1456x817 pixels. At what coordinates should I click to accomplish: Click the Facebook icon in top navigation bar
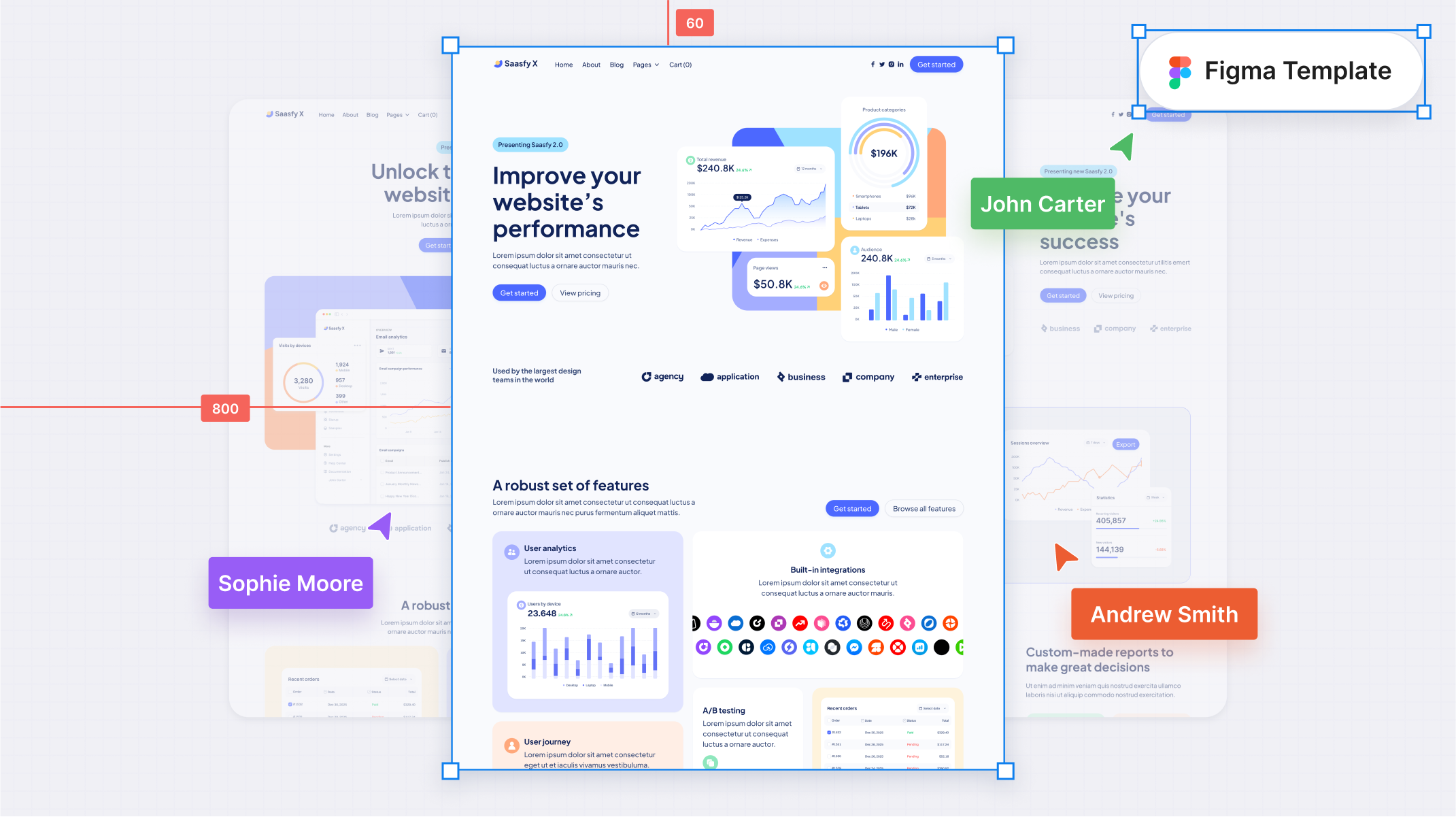872,65
